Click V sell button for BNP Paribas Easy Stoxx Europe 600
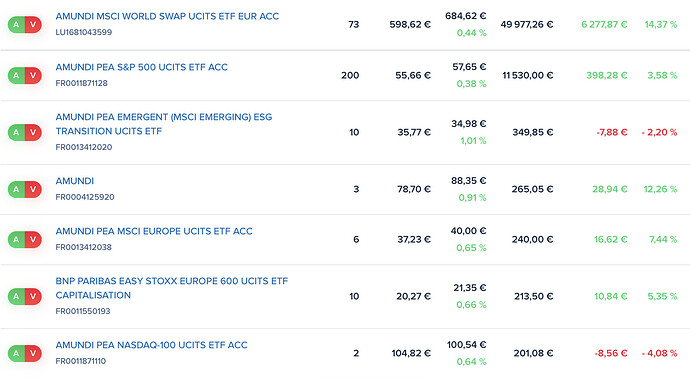 click(33, 296)
